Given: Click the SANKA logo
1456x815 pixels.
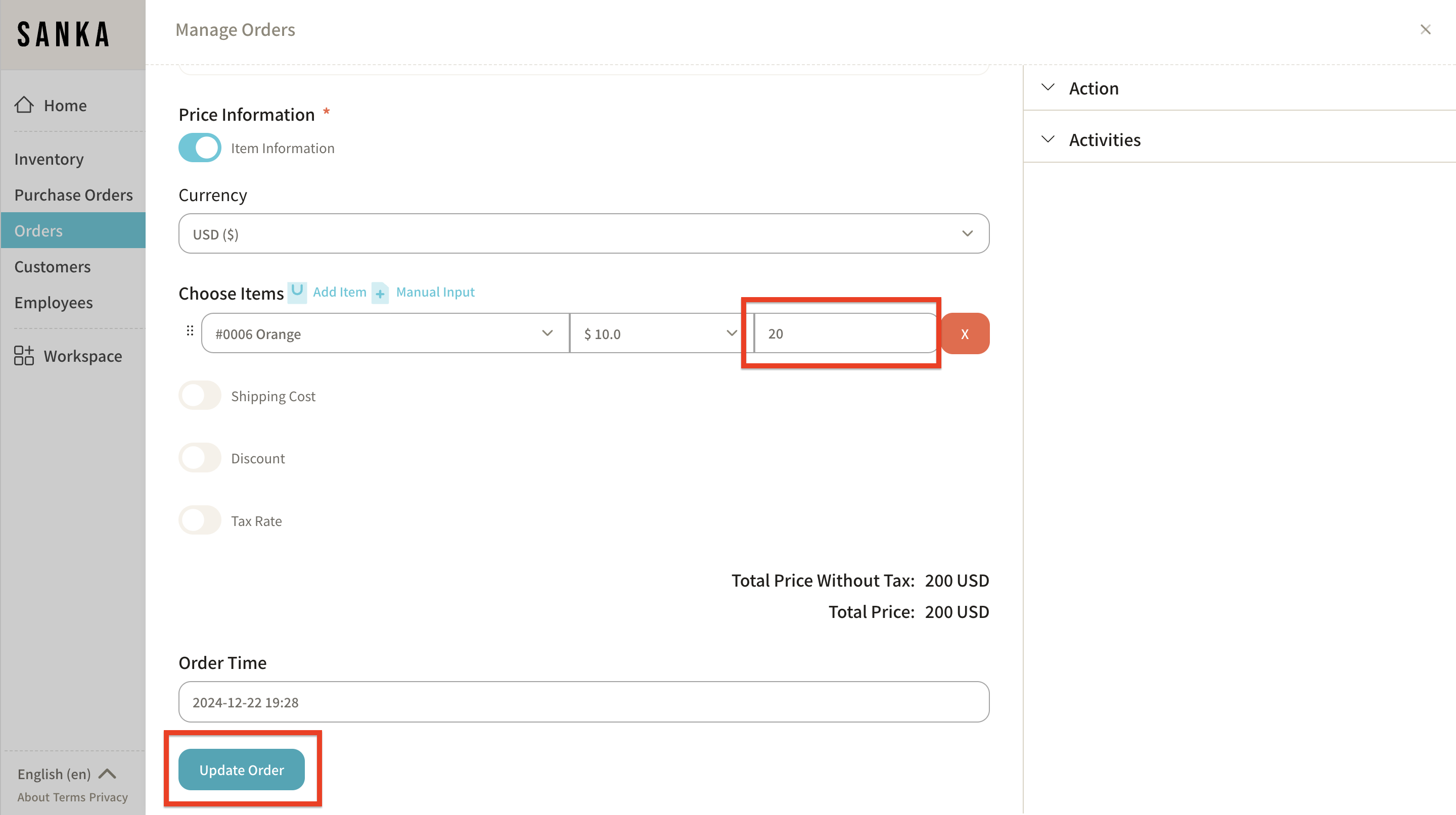Looking at the screenshot, I should click(63, 34).
